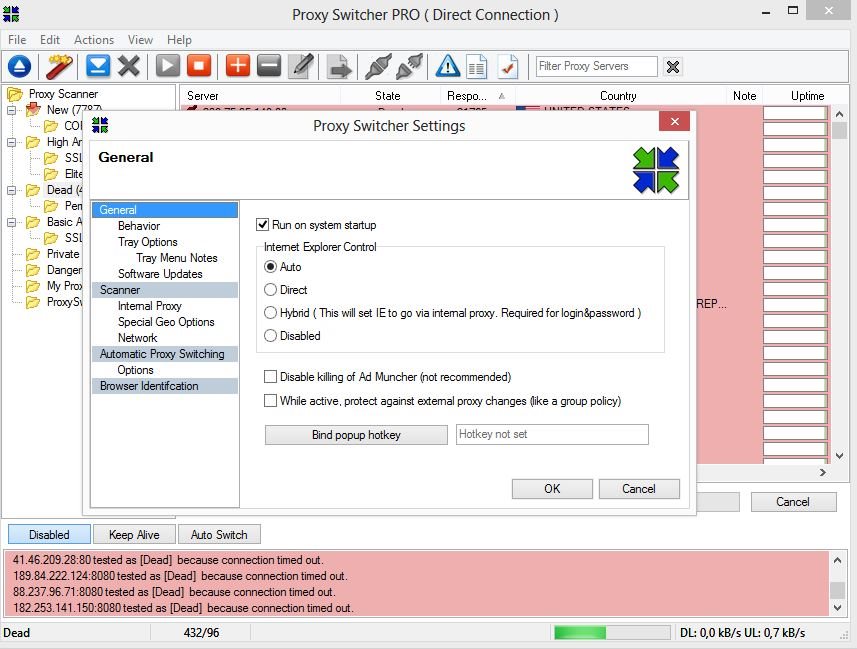
Task: Open the View menu
Action: [140, 40]
